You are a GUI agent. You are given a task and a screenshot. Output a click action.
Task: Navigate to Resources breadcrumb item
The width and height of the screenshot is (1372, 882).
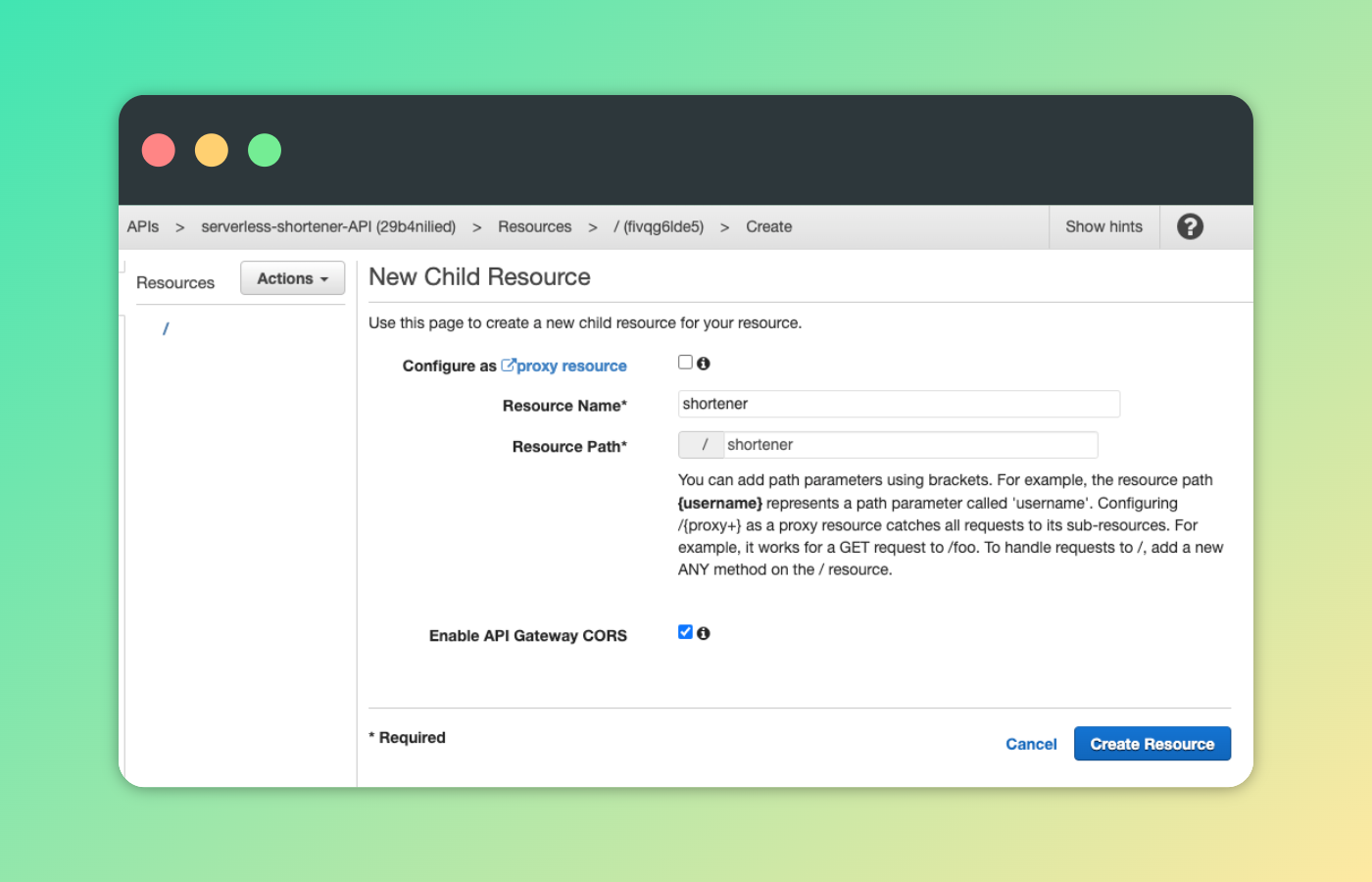pyautogui.click(x=534, y=226)
